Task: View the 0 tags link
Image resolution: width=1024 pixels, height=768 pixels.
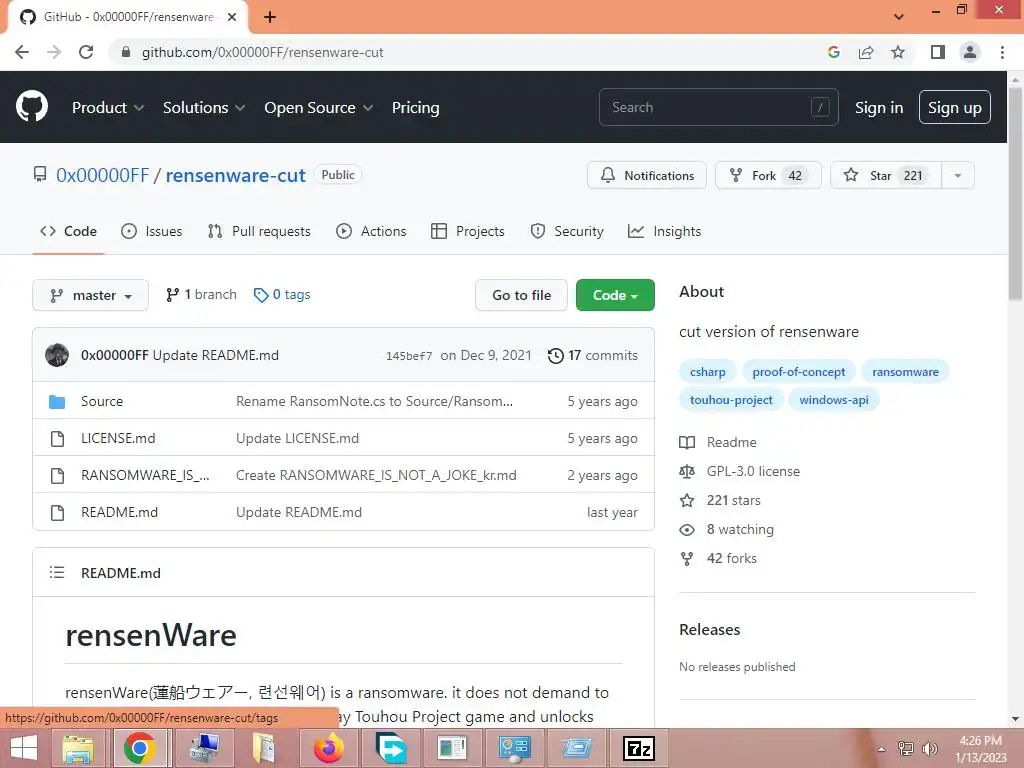Action: point(282,295)
